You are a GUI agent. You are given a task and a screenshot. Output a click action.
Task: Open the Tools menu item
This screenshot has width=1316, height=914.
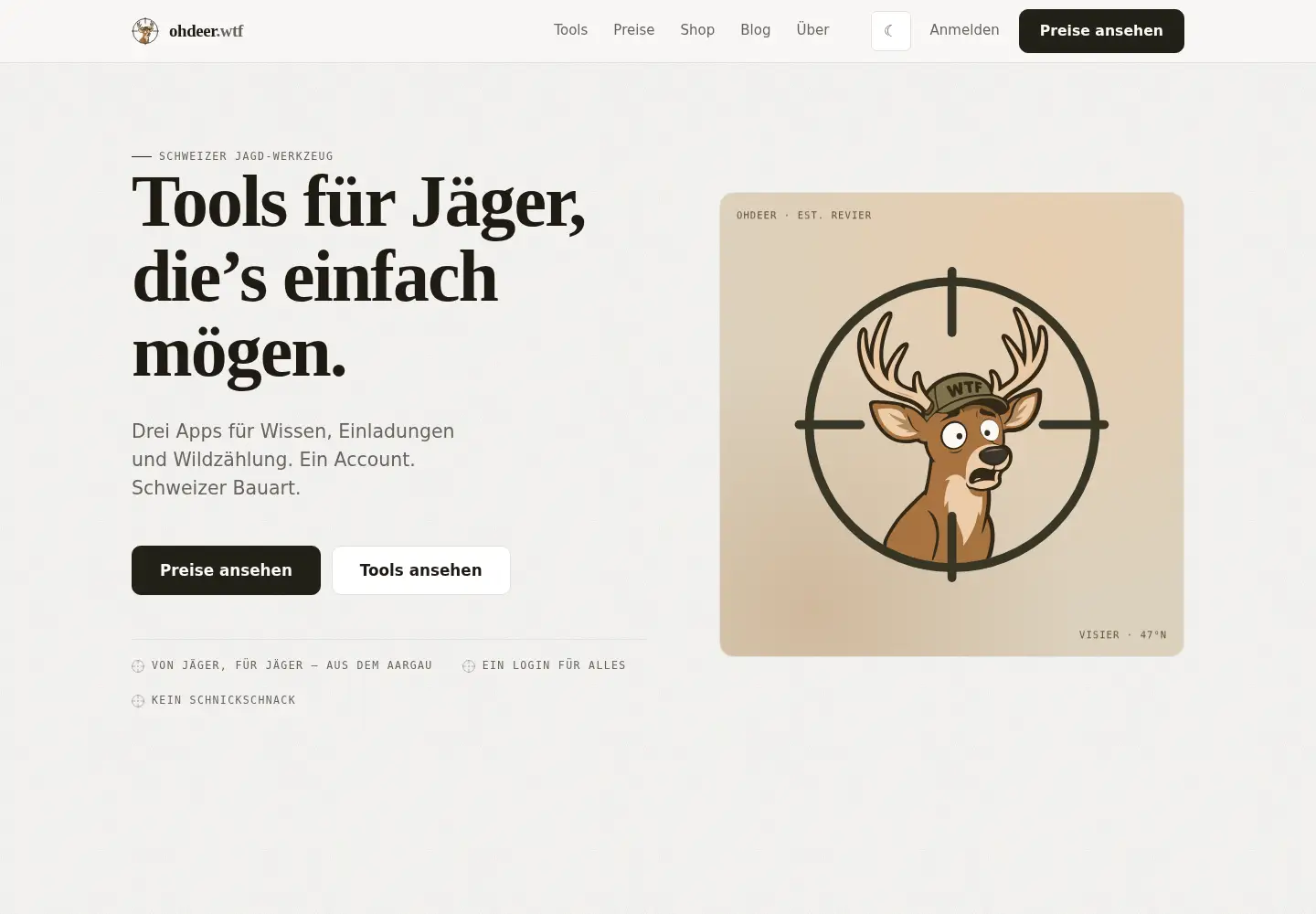tap(570, 30)
